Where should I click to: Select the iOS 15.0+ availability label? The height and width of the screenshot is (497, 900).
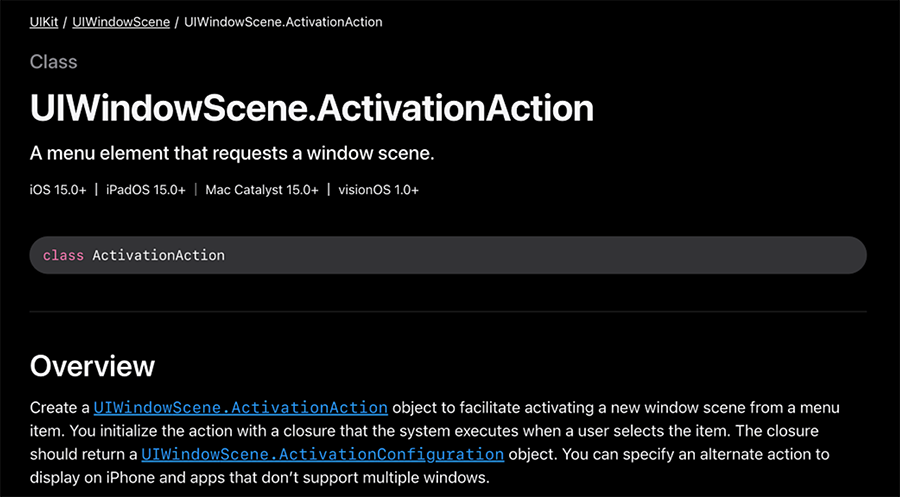click(x=58, y=190)
